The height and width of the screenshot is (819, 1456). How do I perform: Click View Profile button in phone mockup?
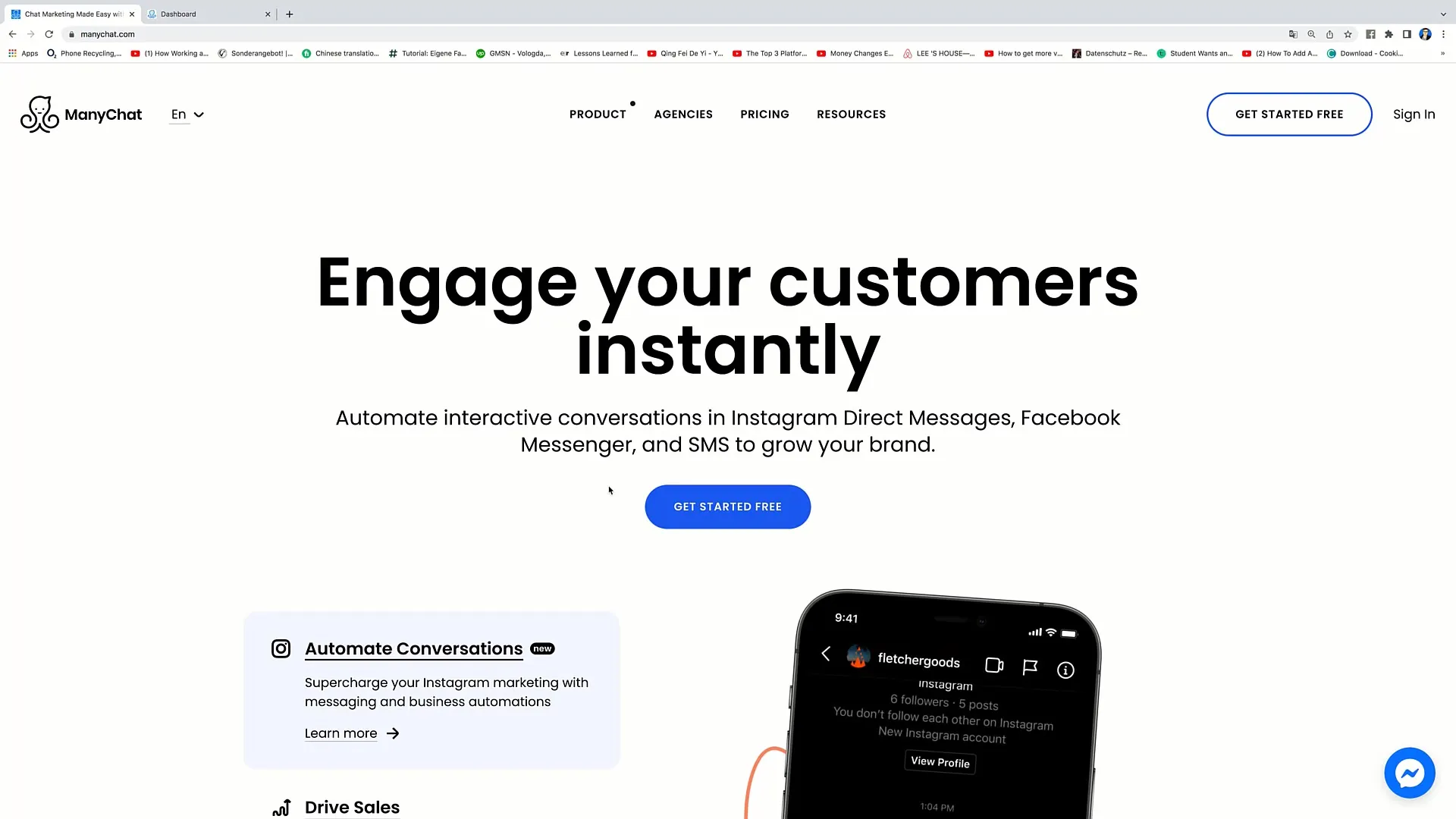(x=939, y=762)
